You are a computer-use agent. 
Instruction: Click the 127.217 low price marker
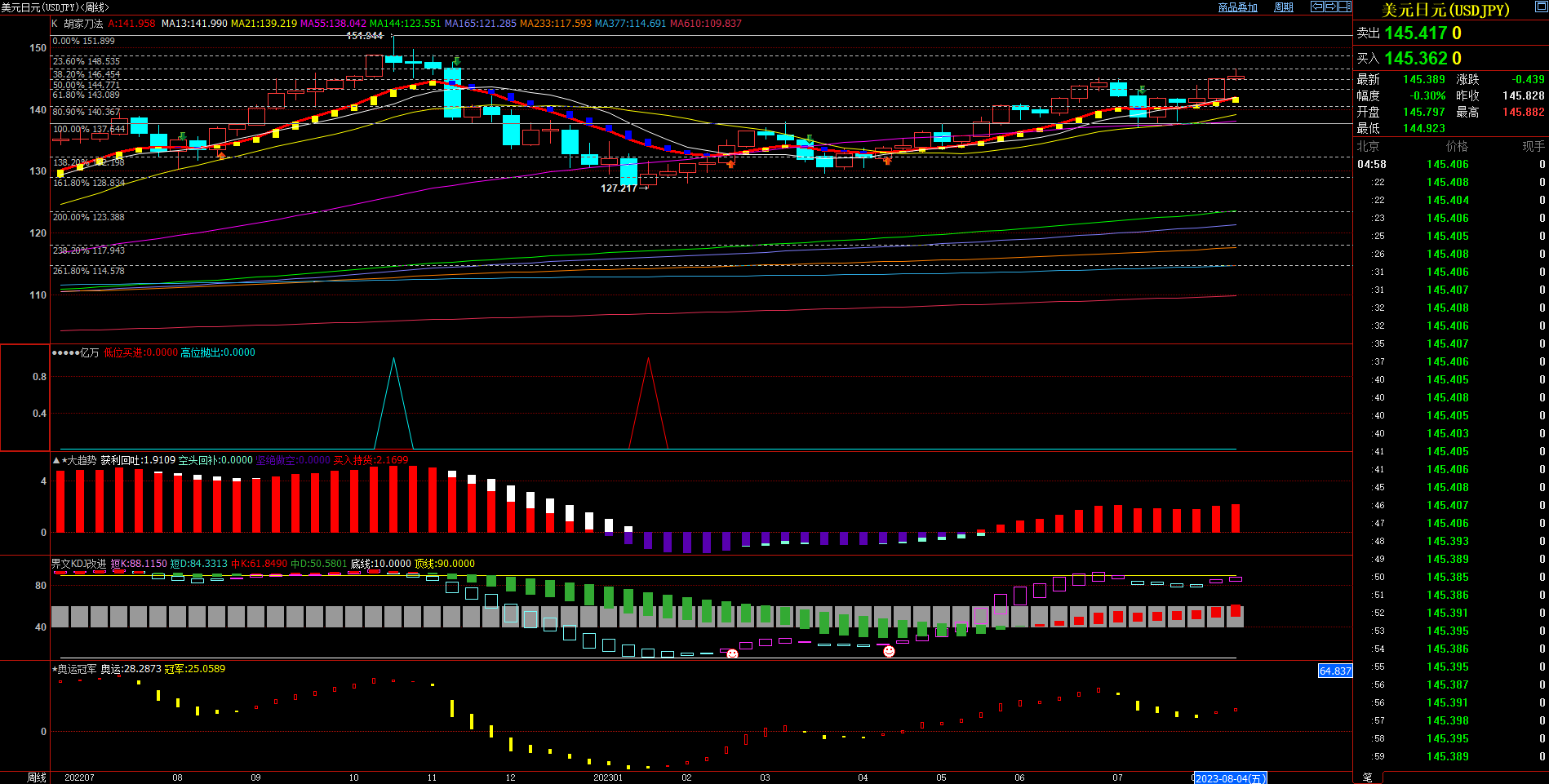coord(619,188)
